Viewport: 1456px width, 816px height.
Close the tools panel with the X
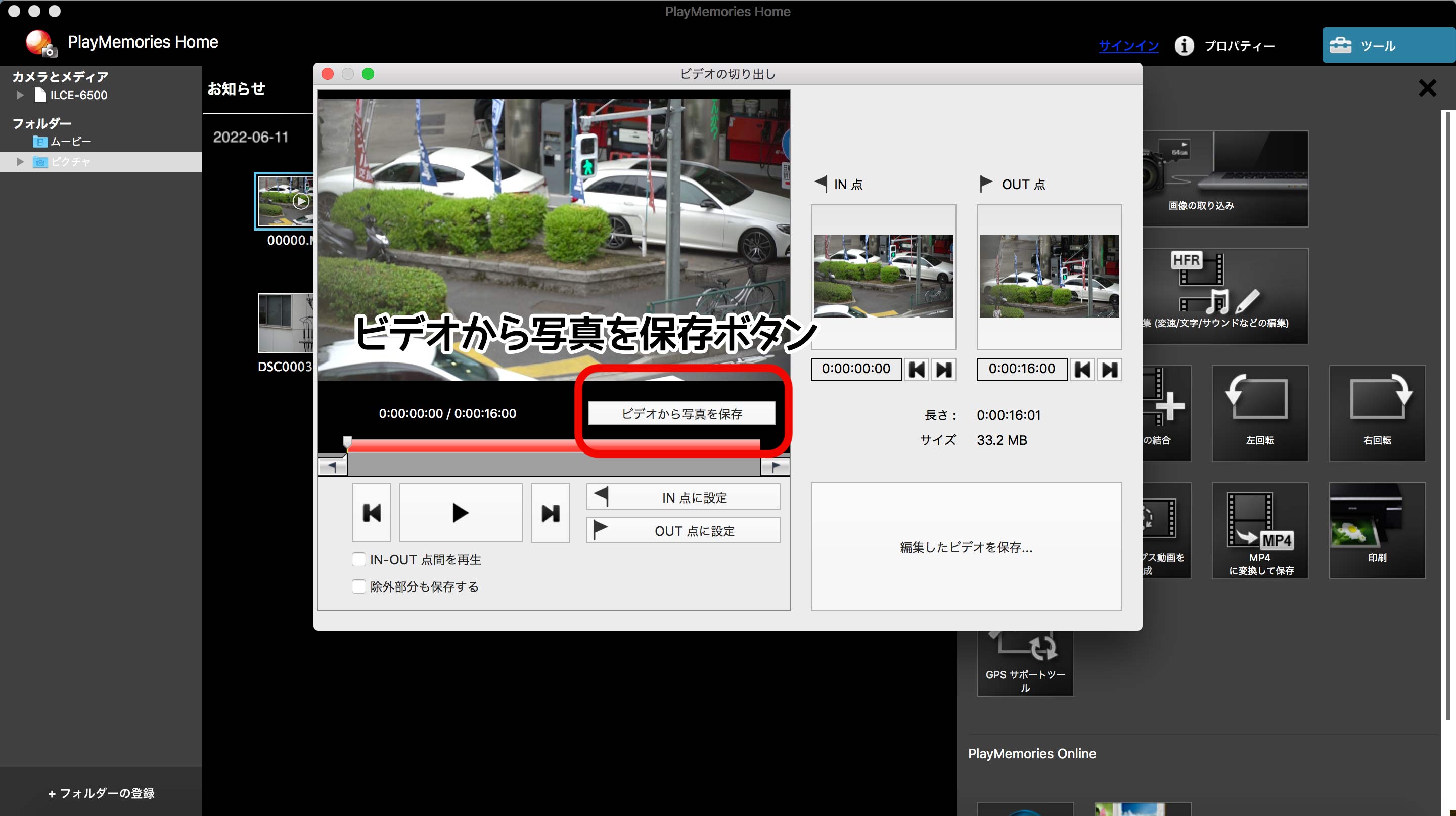(x=1427, y=87)
